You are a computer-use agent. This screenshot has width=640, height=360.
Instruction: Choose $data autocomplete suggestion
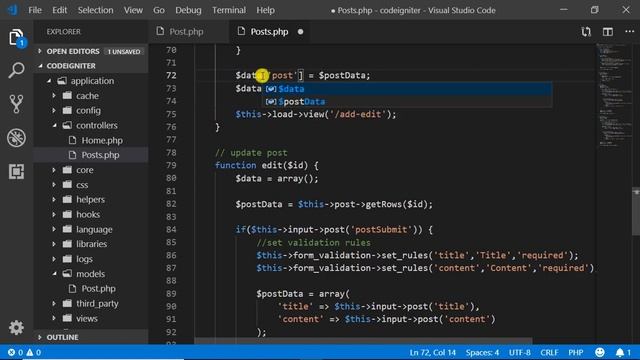(x=408, y=89)
